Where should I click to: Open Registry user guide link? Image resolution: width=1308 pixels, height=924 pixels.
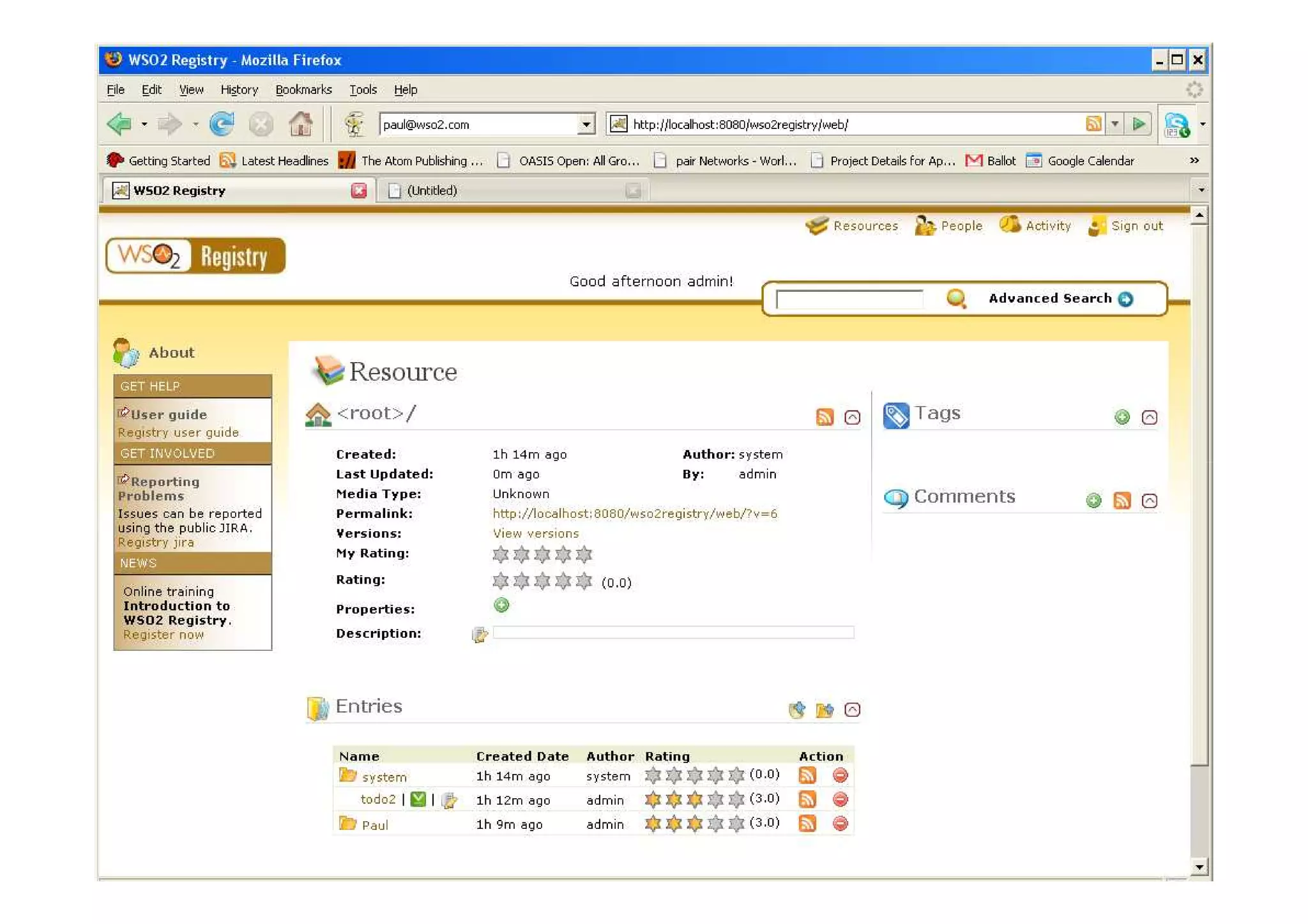click(x=178, y=432)
